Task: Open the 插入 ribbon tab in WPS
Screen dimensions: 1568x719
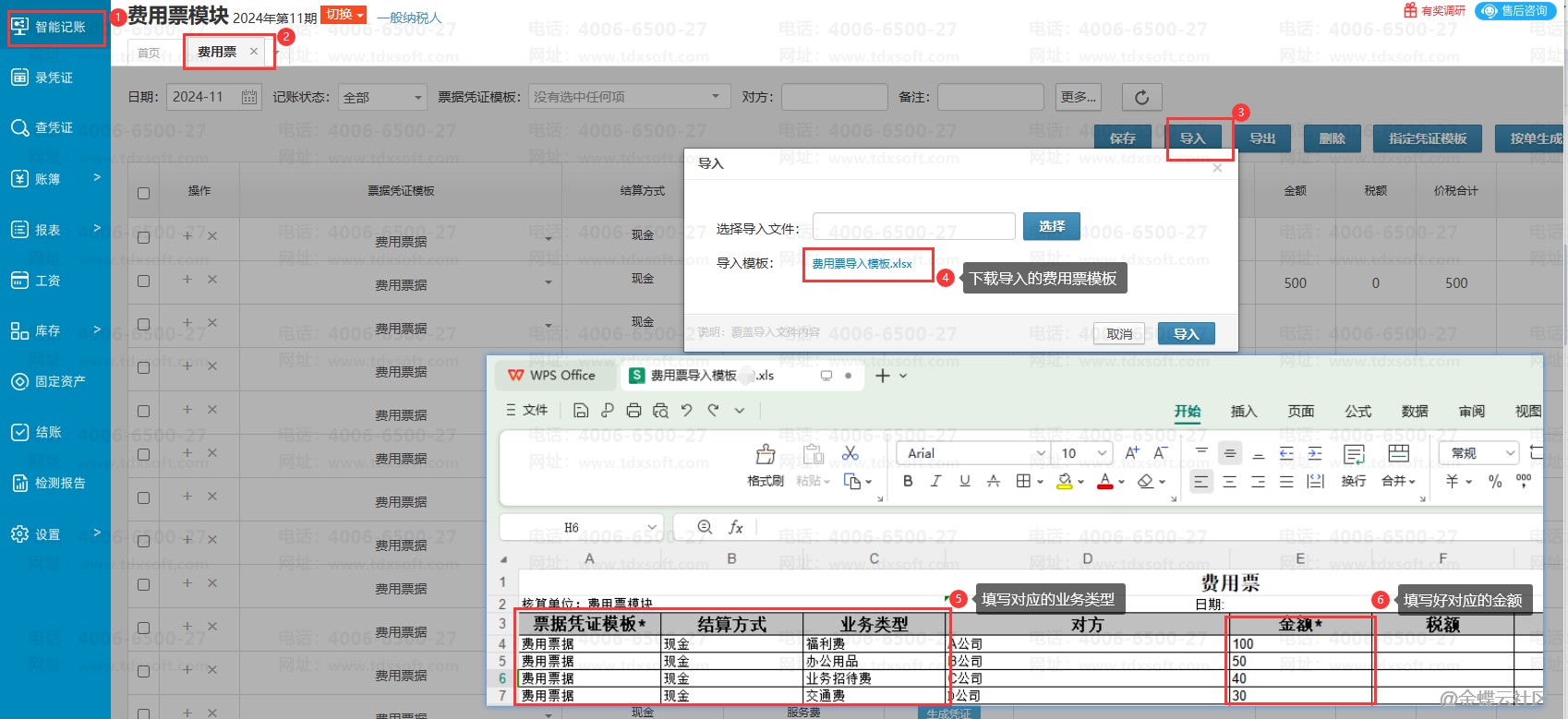Action: pyautogui.click(x=1244, y=412)
